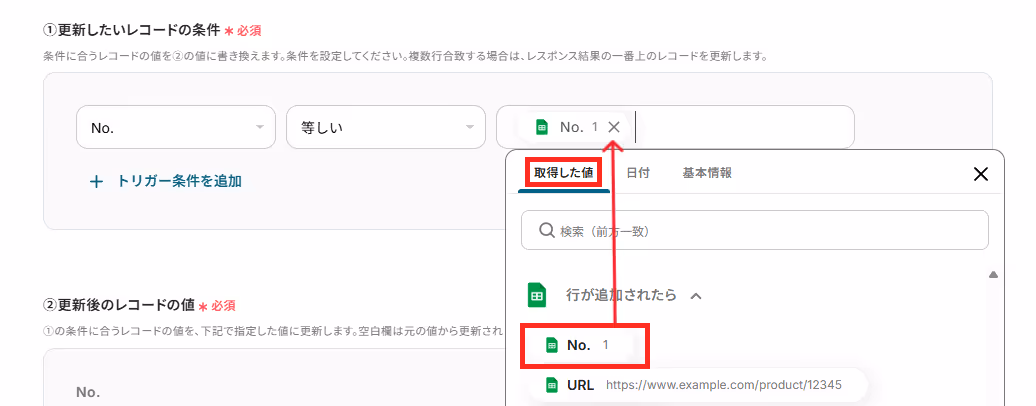This screenshot has width=1036, height=406.
Task: Click the 検索（前方一致） search box
Action: pos(755,230)
